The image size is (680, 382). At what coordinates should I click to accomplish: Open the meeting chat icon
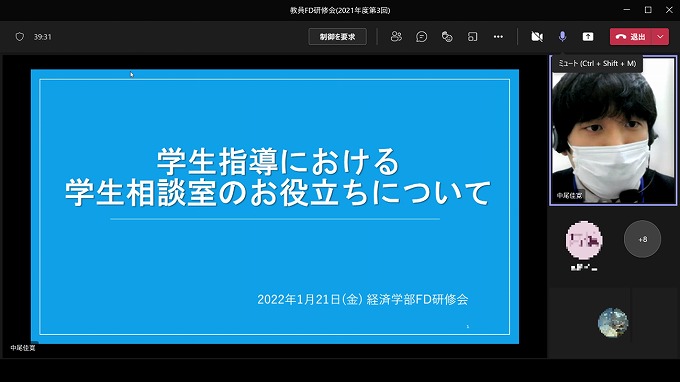point(421,37)
